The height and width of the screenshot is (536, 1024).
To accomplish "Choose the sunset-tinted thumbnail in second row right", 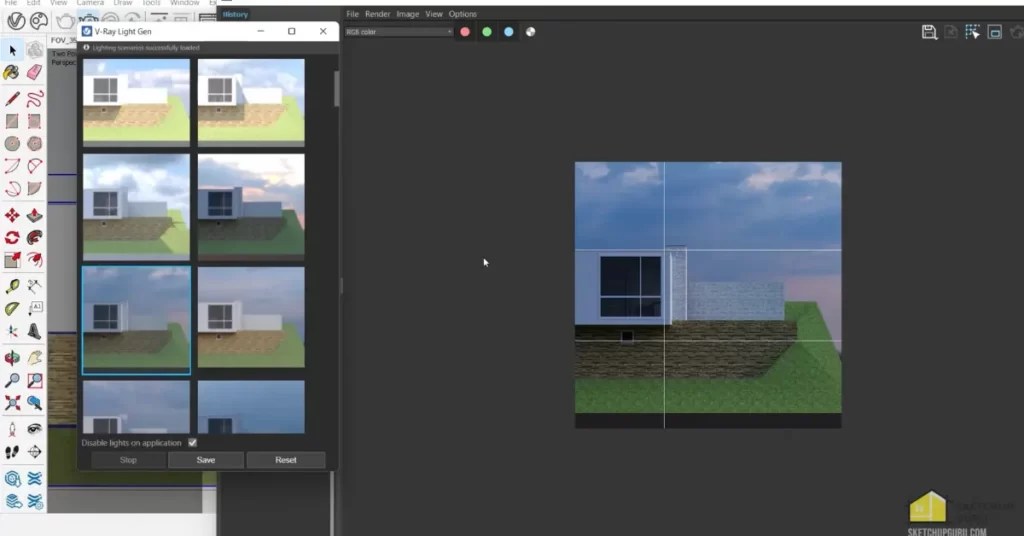I will tap(251, 206).
